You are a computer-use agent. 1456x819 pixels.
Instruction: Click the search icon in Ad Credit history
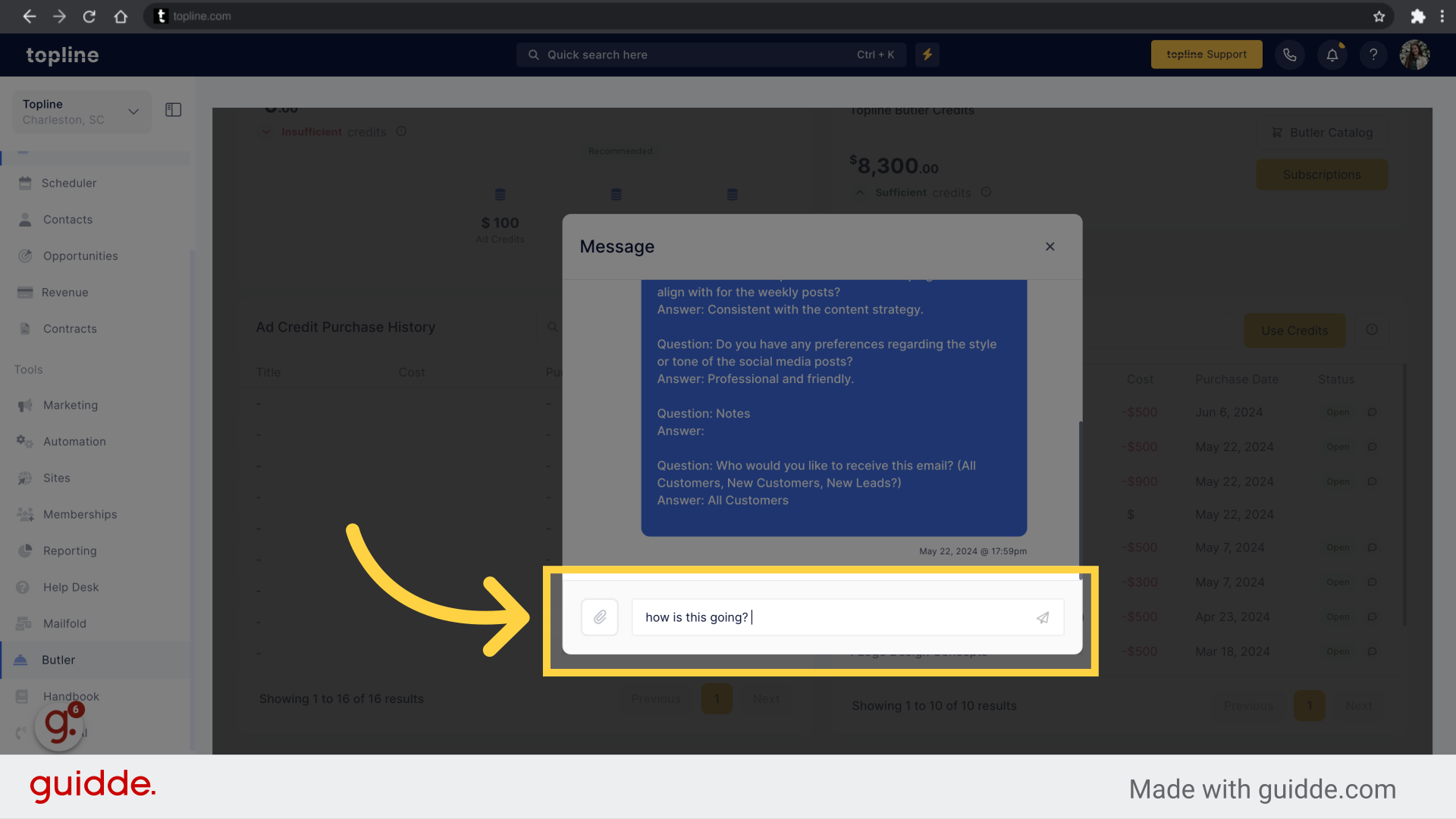pyautogui.click(x=552, y=327)
